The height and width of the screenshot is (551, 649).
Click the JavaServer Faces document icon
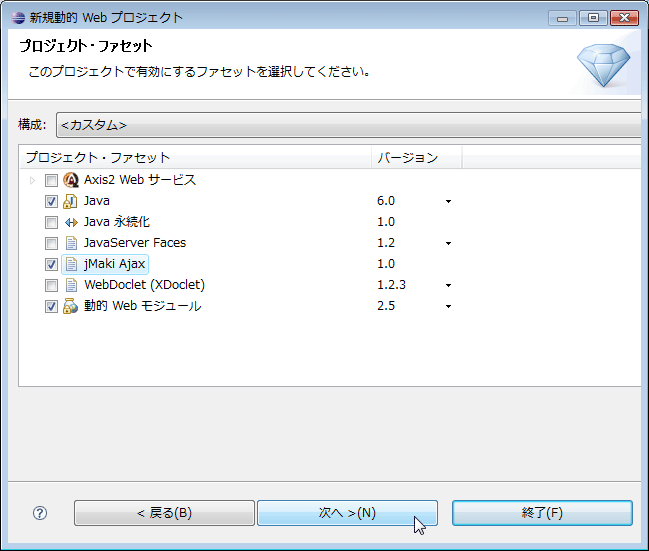point(71,243)
